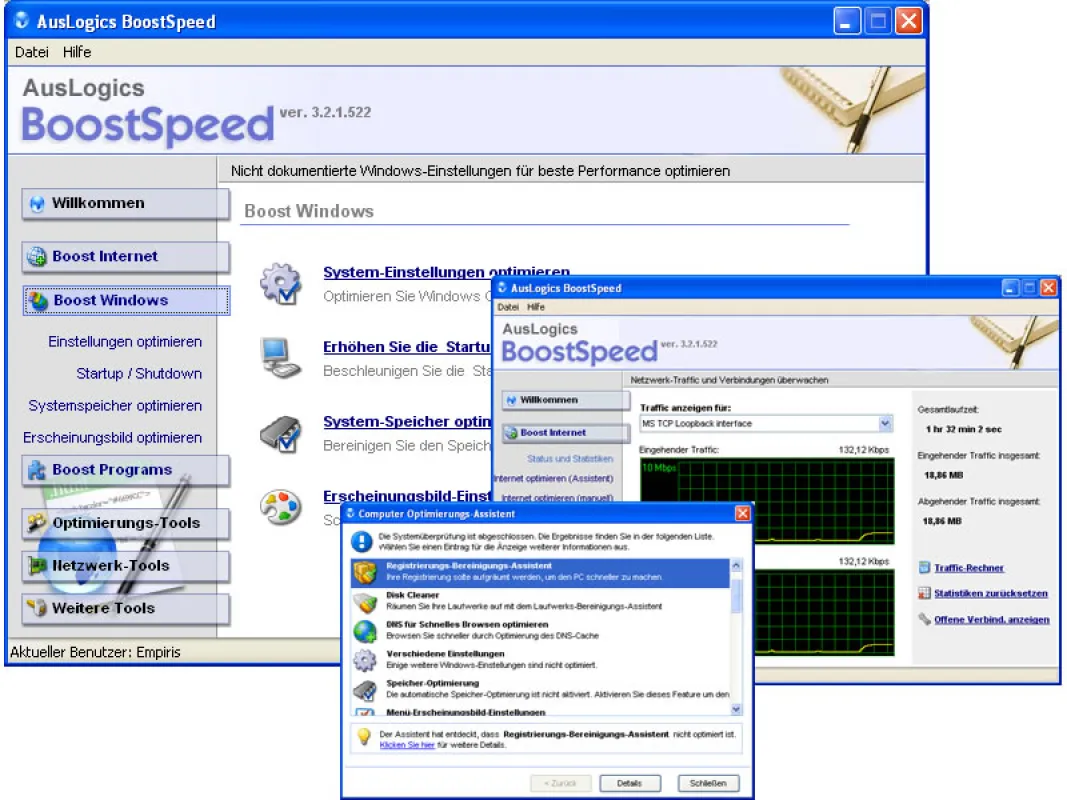Click scroll up arrow in assistant list
Screen dimensions: 1067x800
(x=736, y=566)
